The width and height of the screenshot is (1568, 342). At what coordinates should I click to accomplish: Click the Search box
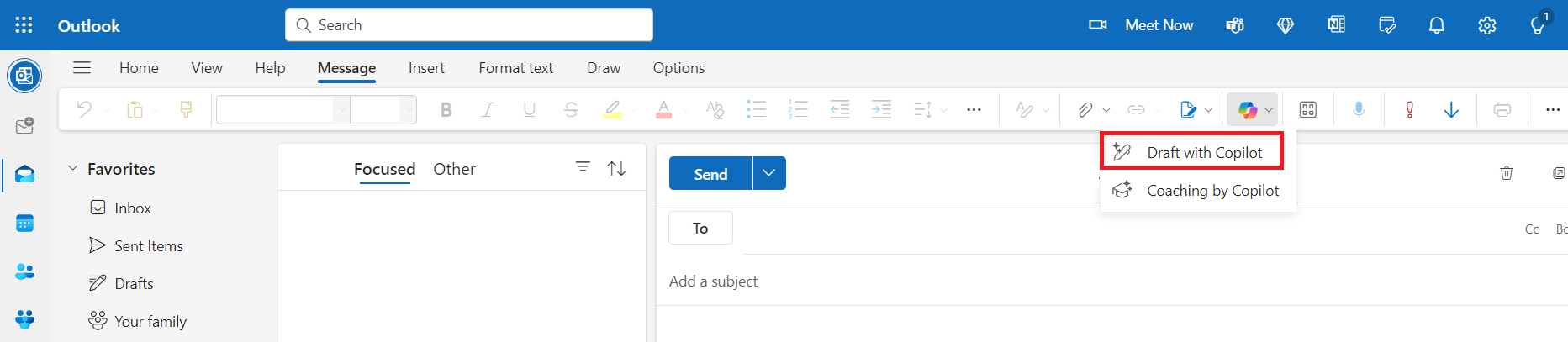469,25
